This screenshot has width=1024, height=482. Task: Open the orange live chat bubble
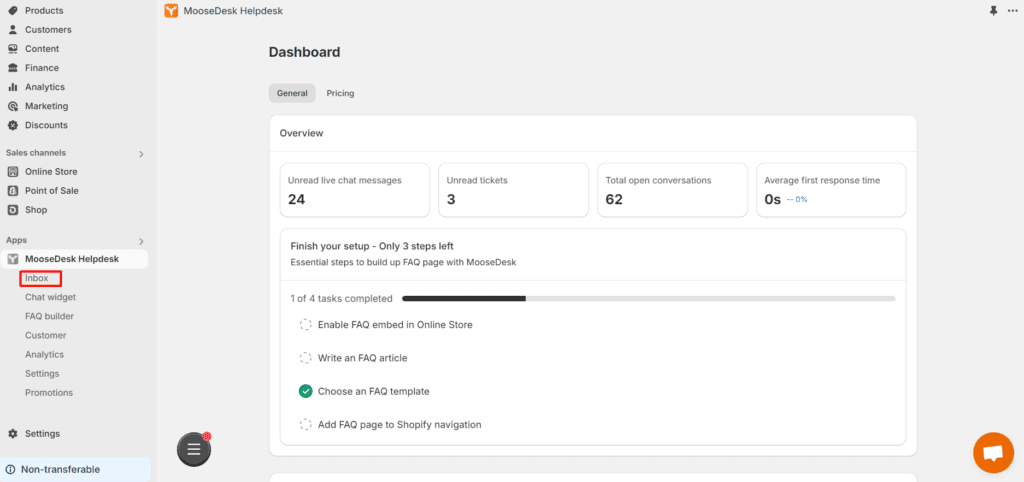[x=993, y=453]
